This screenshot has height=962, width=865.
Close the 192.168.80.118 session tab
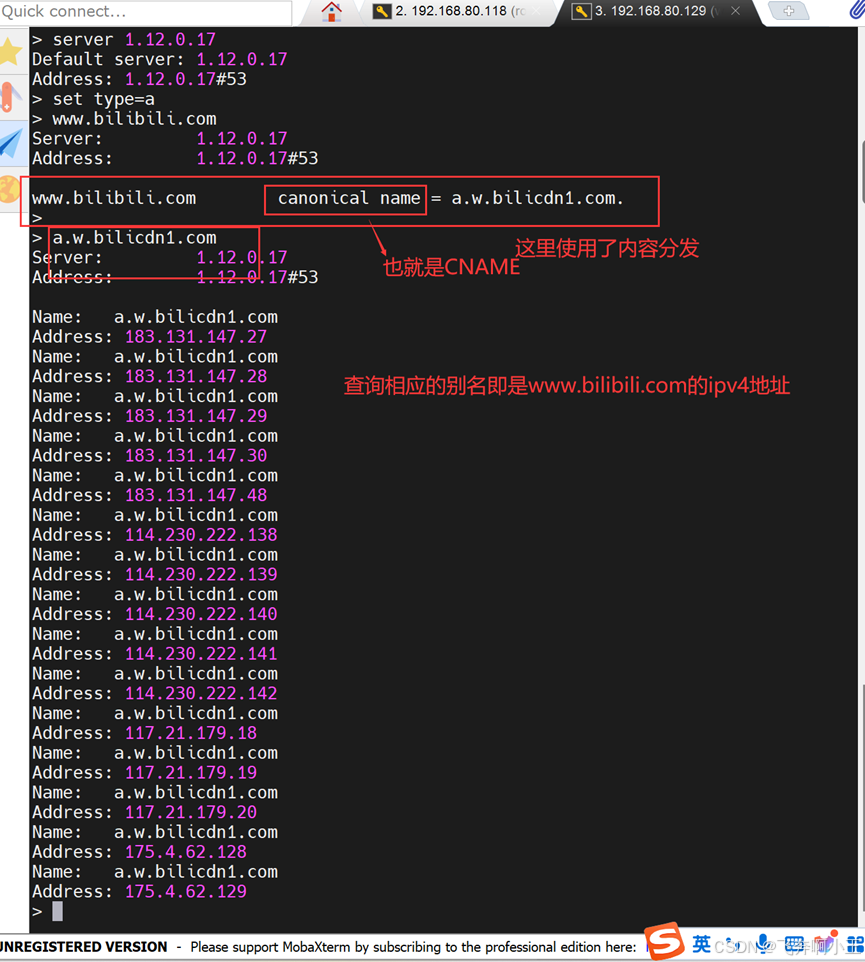tap(536, 11)
